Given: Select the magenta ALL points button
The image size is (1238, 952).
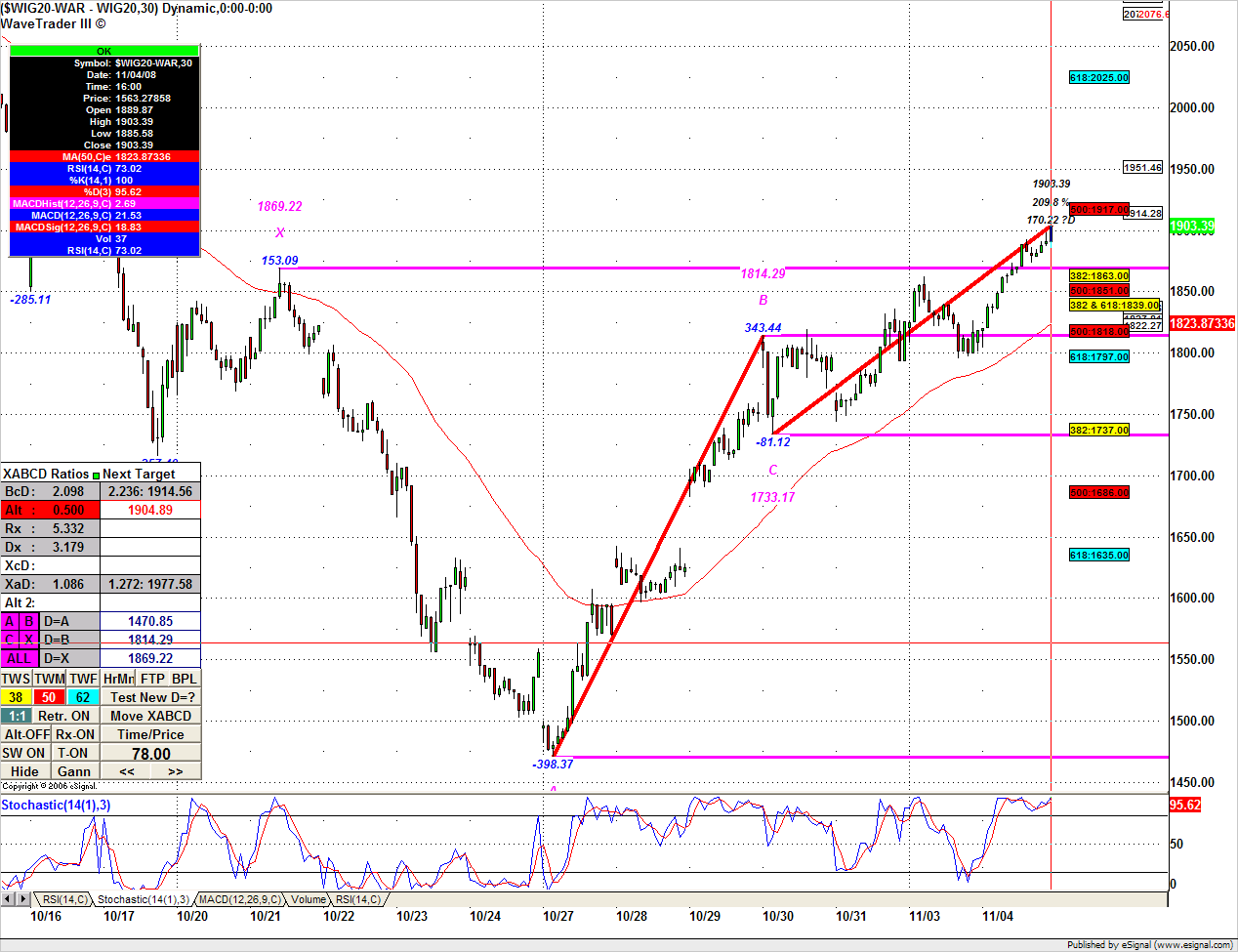Looking at the screenshot, I should (x=20, y=658).
